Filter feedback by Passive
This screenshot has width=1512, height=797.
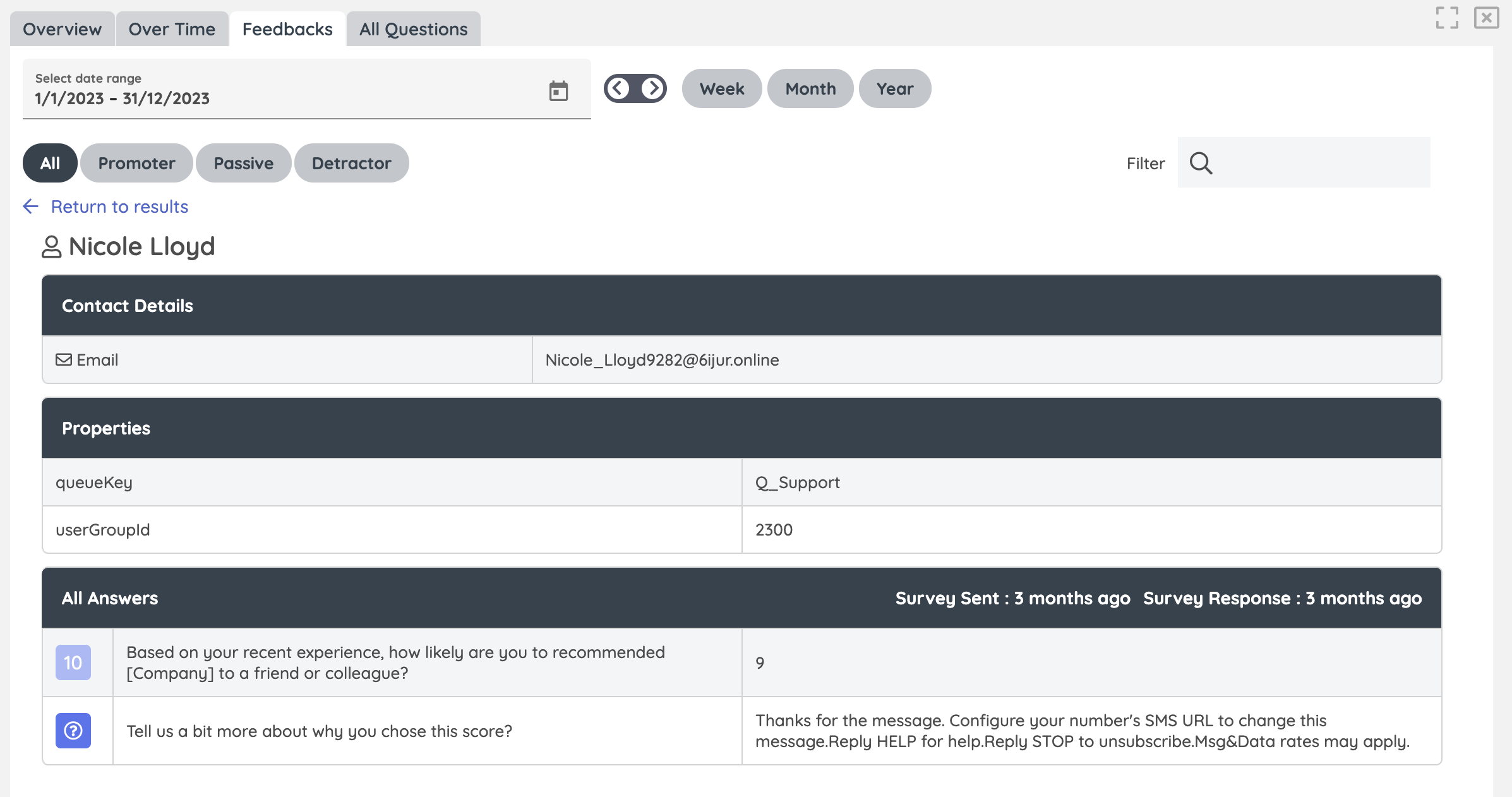[x=243, y=164]
